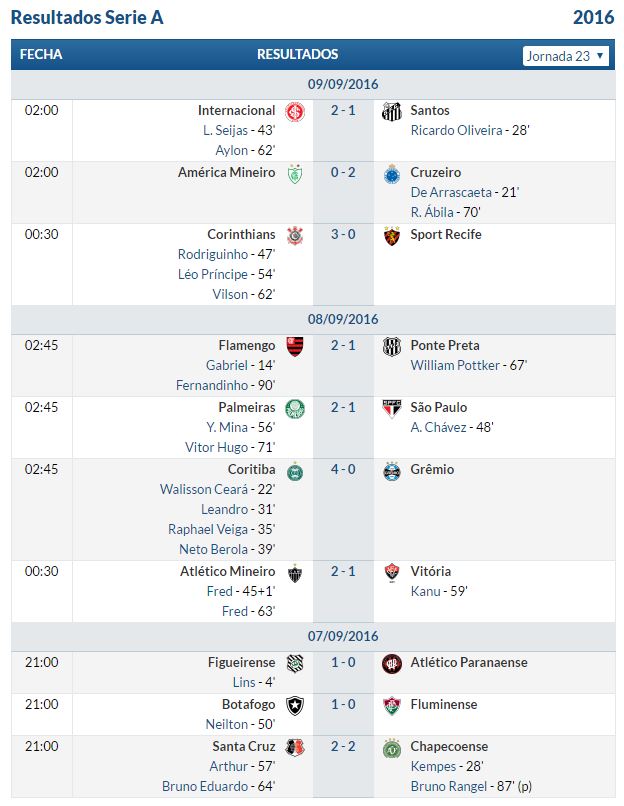Click the Santos club crest
Viewport: 624px width, 806px height.
(x=392, y=111)
